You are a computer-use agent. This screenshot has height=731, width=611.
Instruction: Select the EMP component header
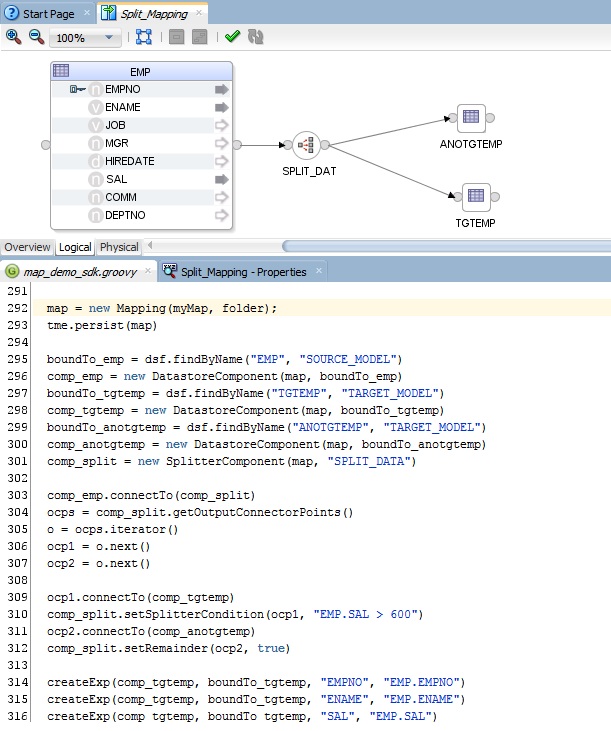click(141, 72)
